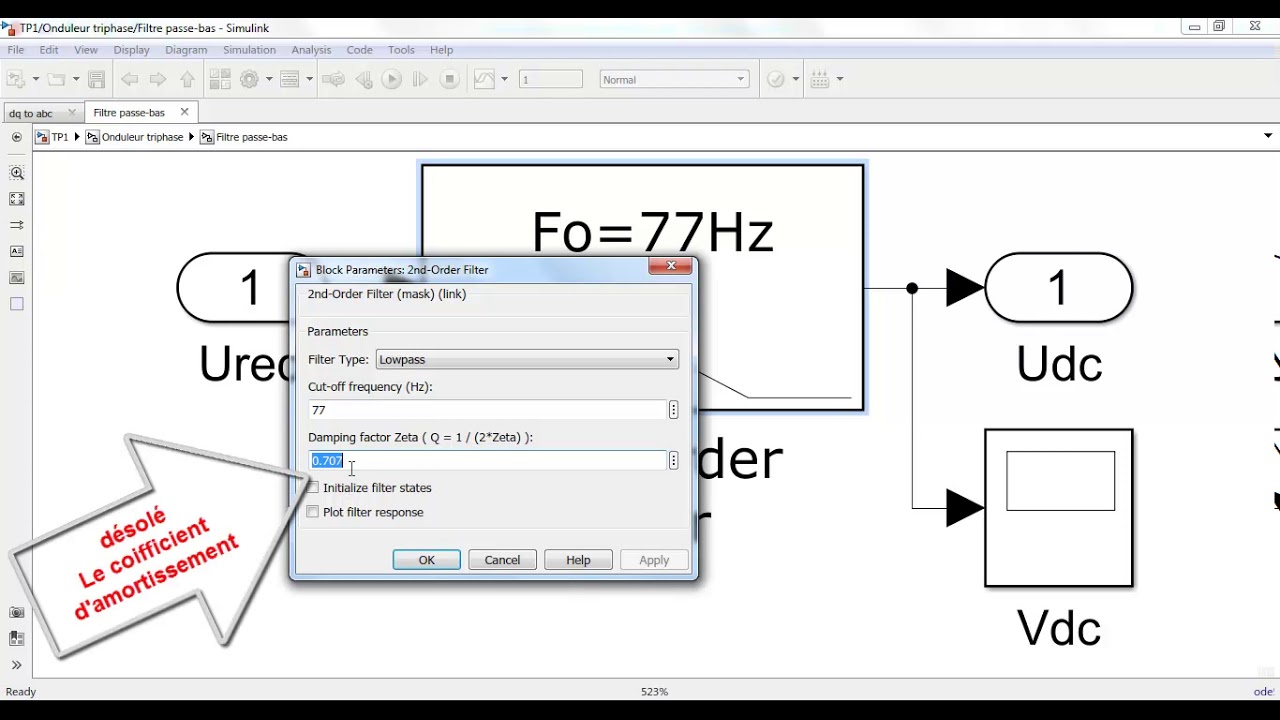Screen dimensions: 1280x720
Task: Open the Open-file dropdown arrow
Action: pyautogui.click(x=75, y=79)
